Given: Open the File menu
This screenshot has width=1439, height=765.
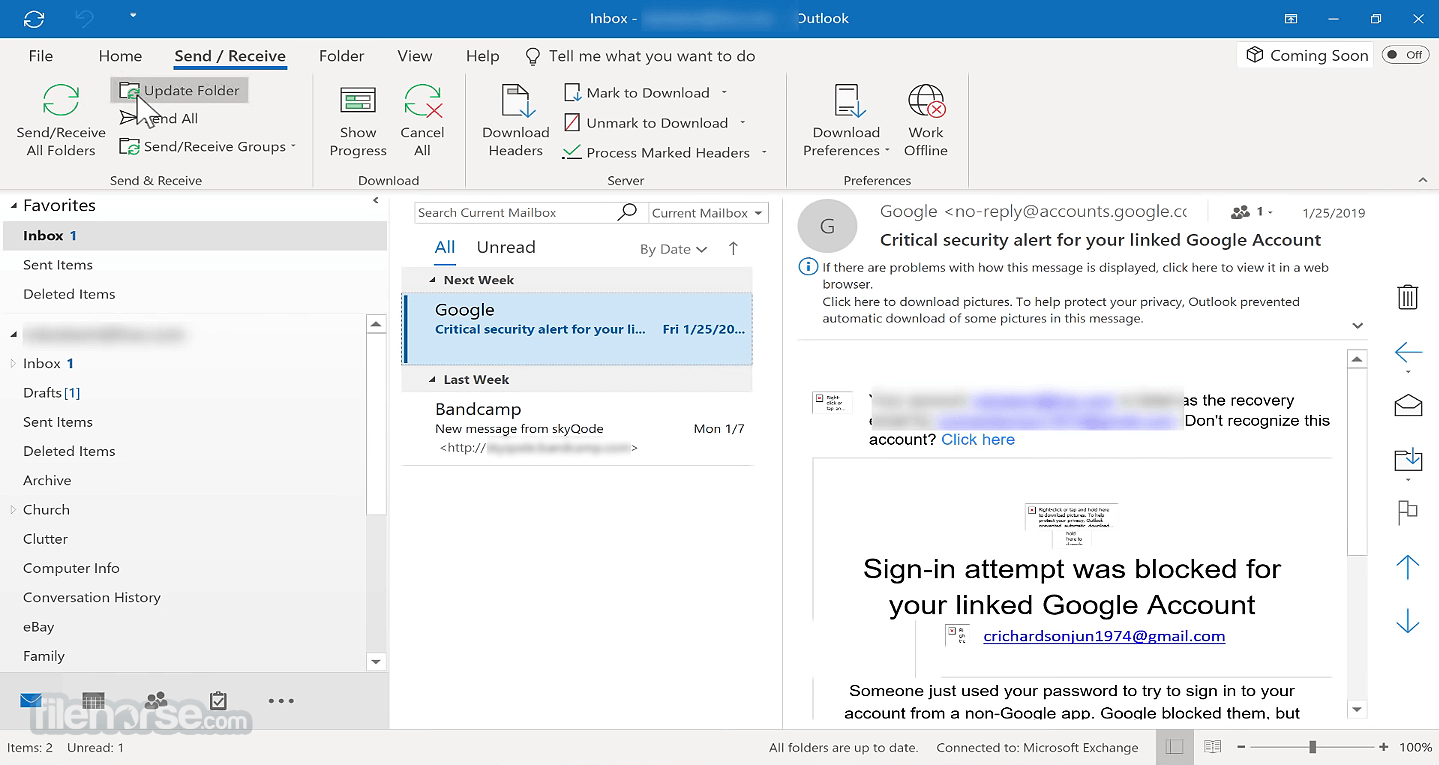Looking at the screenshot, I should (41, 56).
